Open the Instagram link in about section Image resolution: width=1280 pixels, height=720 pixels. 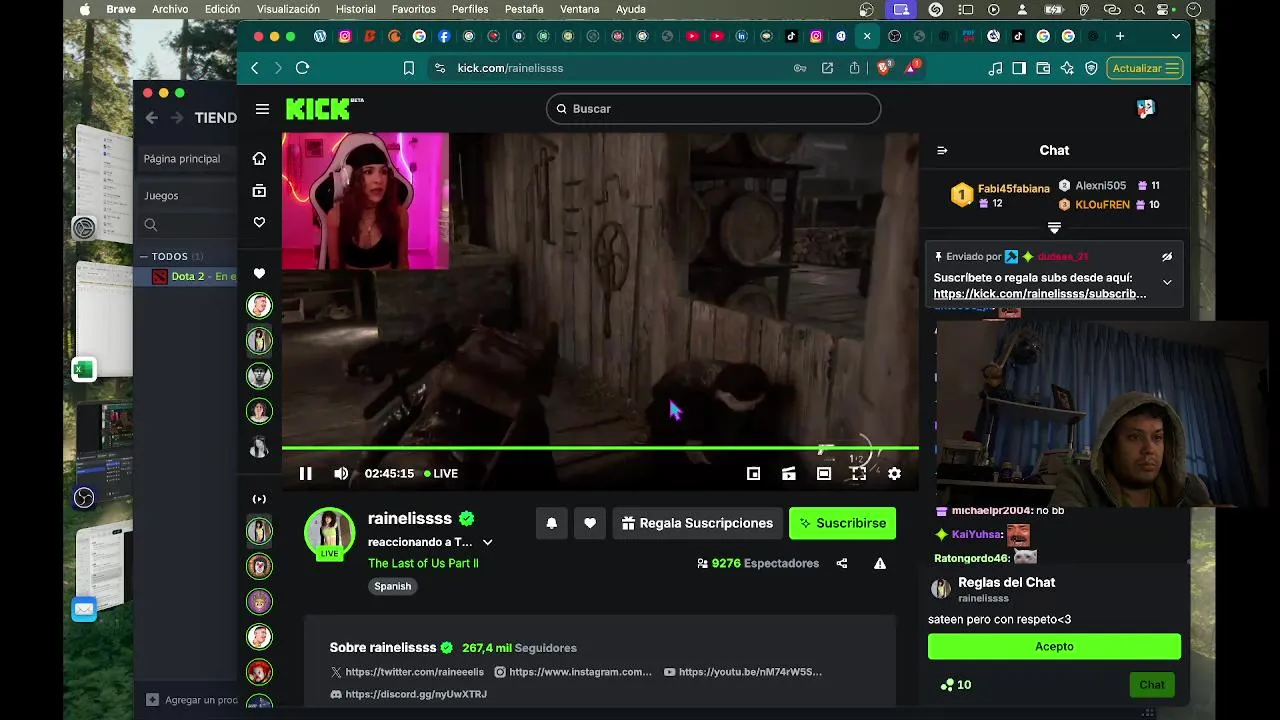(x=573, y=672)
